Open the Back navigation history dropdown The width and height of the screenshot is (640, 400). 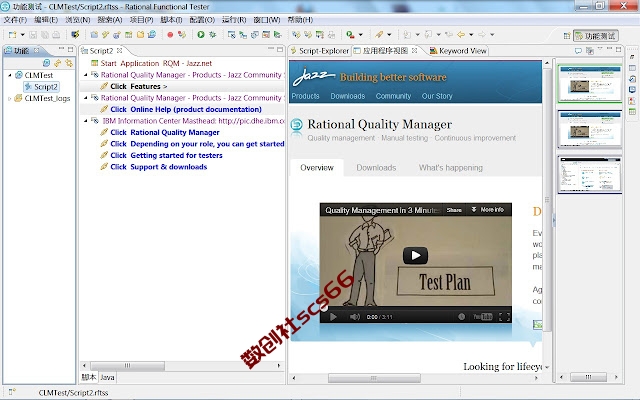(471, 35)
